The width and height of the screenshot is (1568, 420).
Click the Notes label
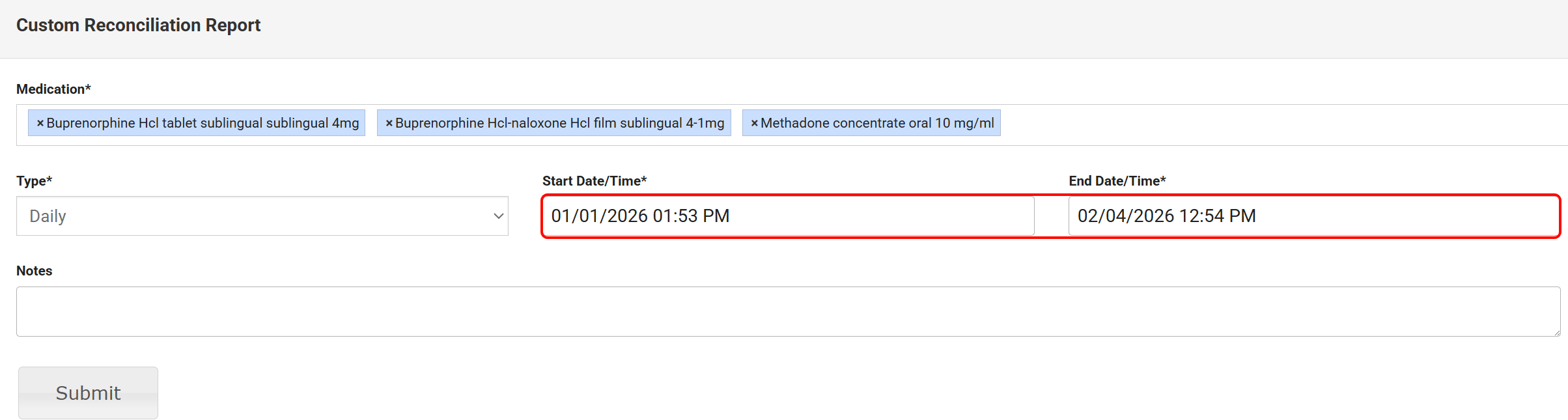click(34, 271)
